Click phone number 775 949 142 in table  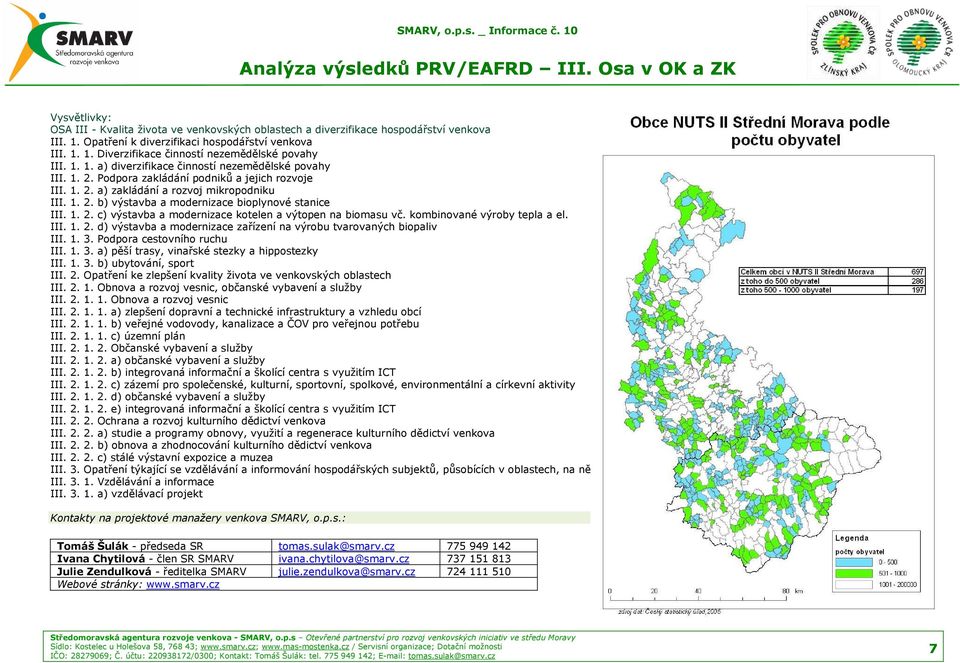coord(479,546)
